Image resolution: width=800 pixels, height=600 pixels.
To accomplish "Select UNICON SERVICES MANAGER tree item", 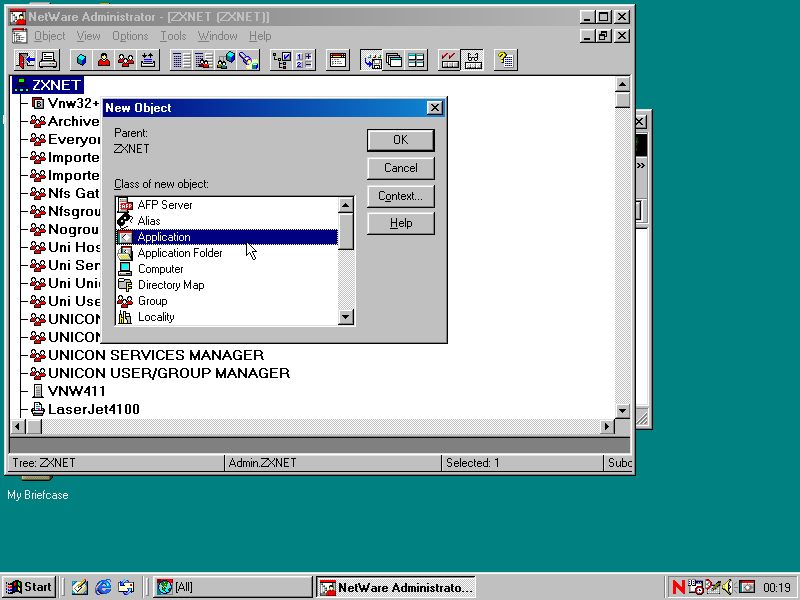I will click(x=147, y=355).
